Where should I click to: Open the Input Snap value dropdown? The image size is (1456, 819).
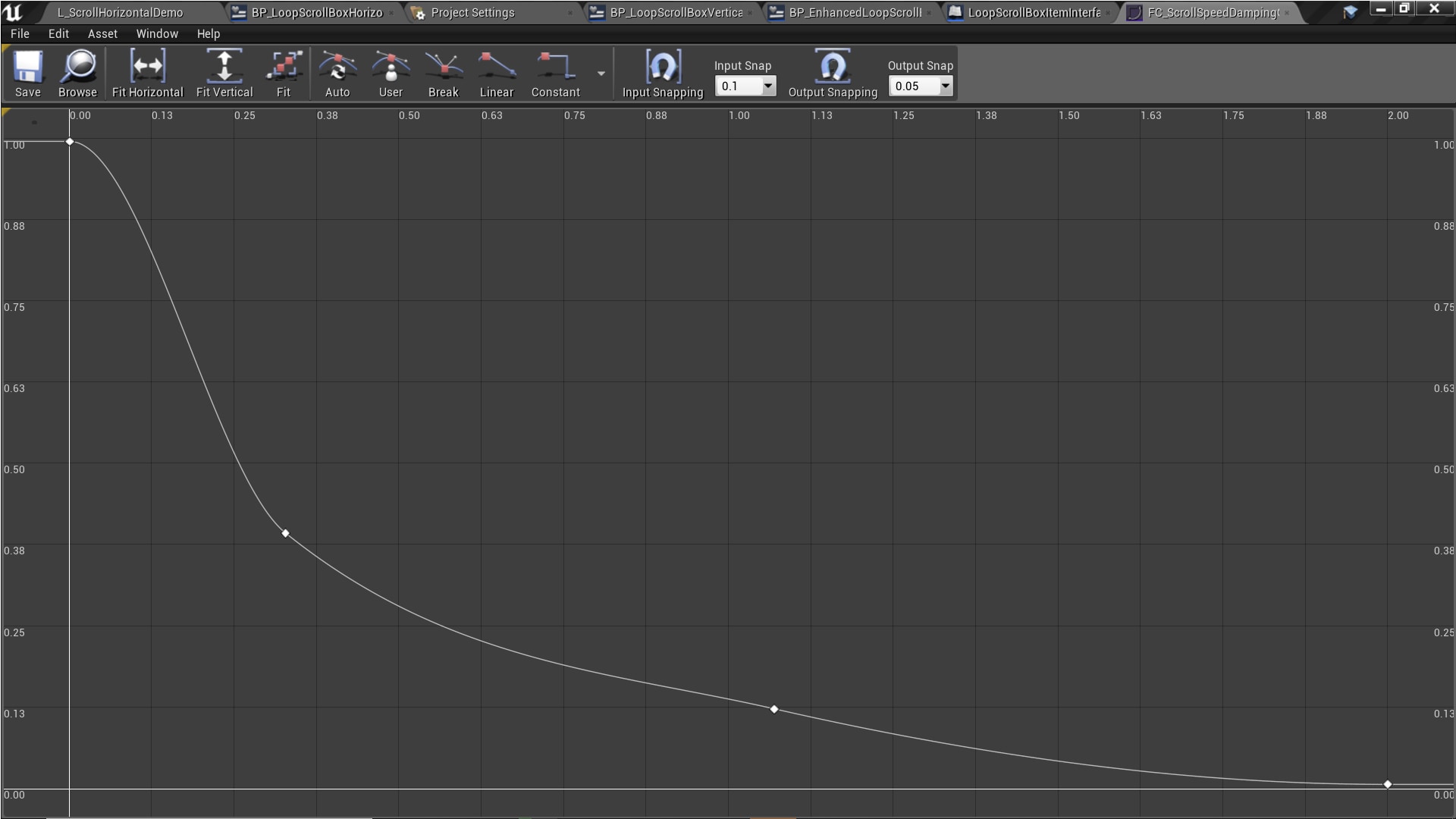pos(768,86)
